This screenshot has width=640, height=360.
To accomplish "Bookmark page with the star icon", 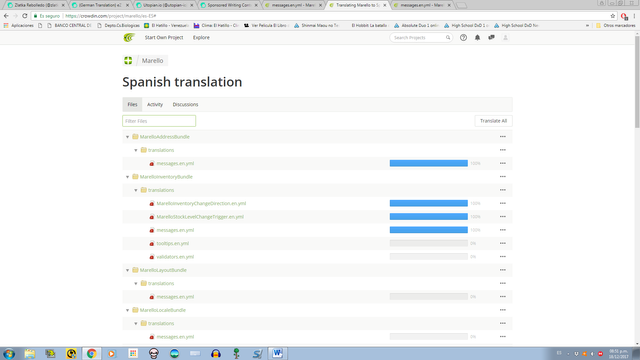I will pyautogui.click(x=613, y=16).
